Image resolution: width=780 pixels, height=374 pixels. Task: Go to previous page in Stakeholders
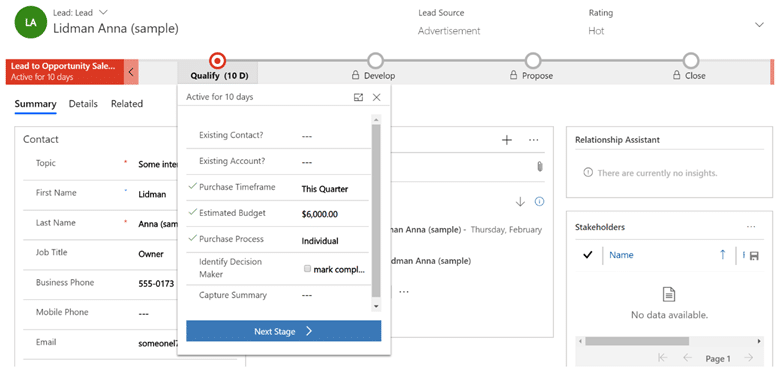[687, 358]
